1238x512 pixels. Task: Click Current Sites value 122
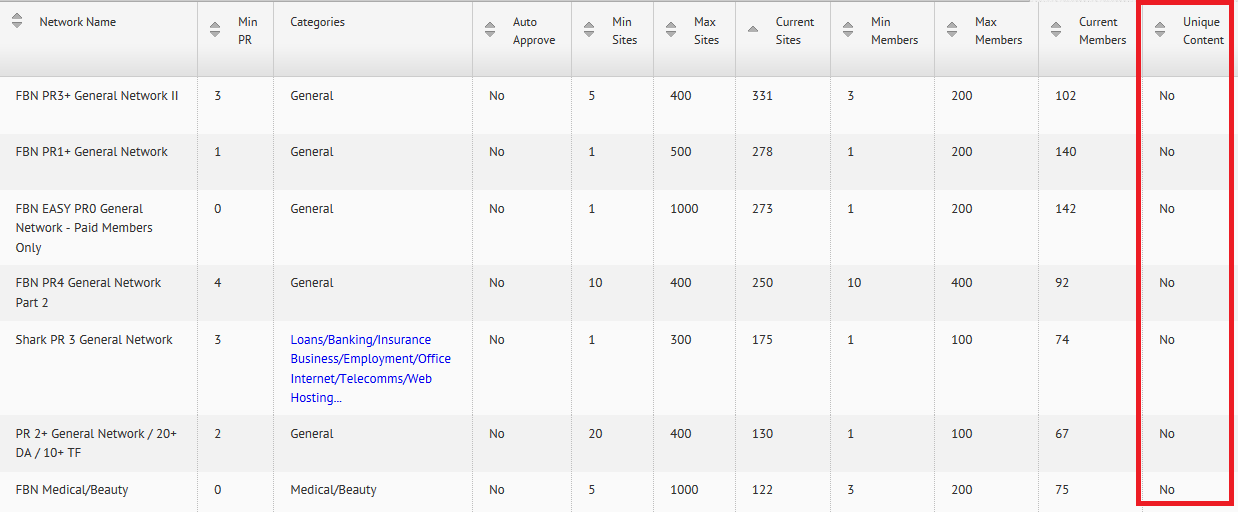pyautogui.click(x=762, y=490)
